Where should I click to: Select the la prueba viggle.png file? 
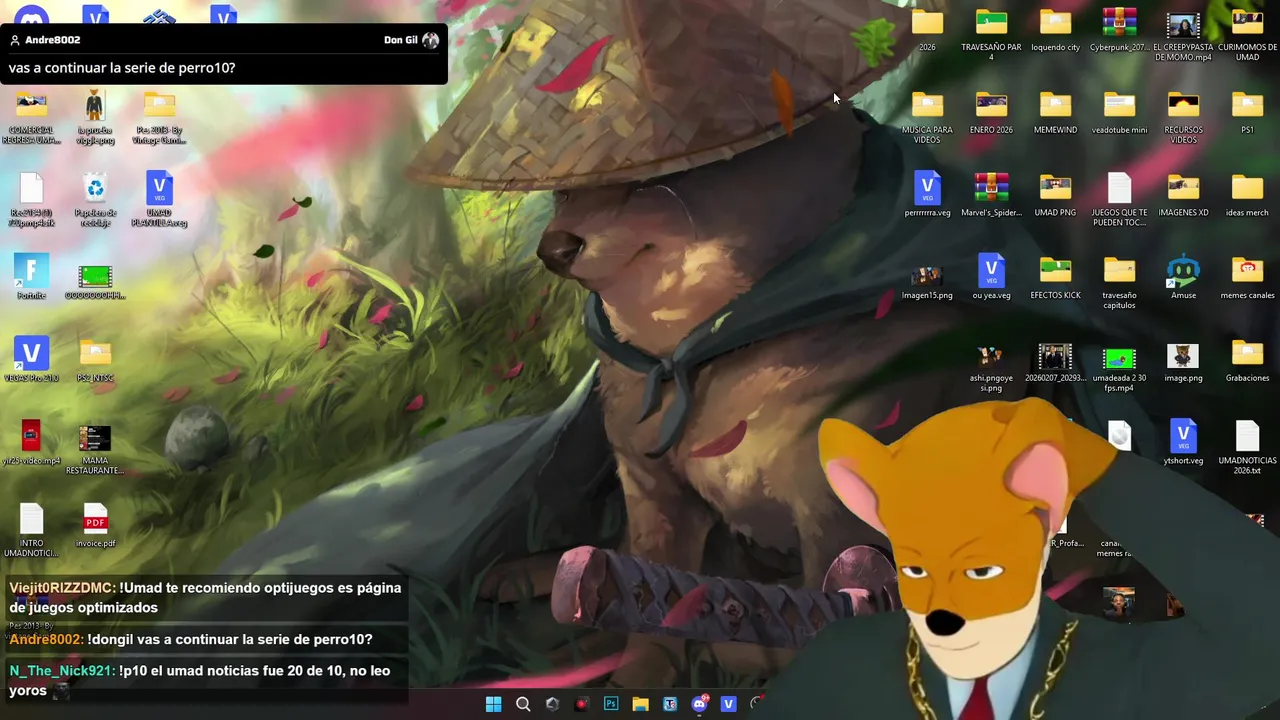pos(95,117)
